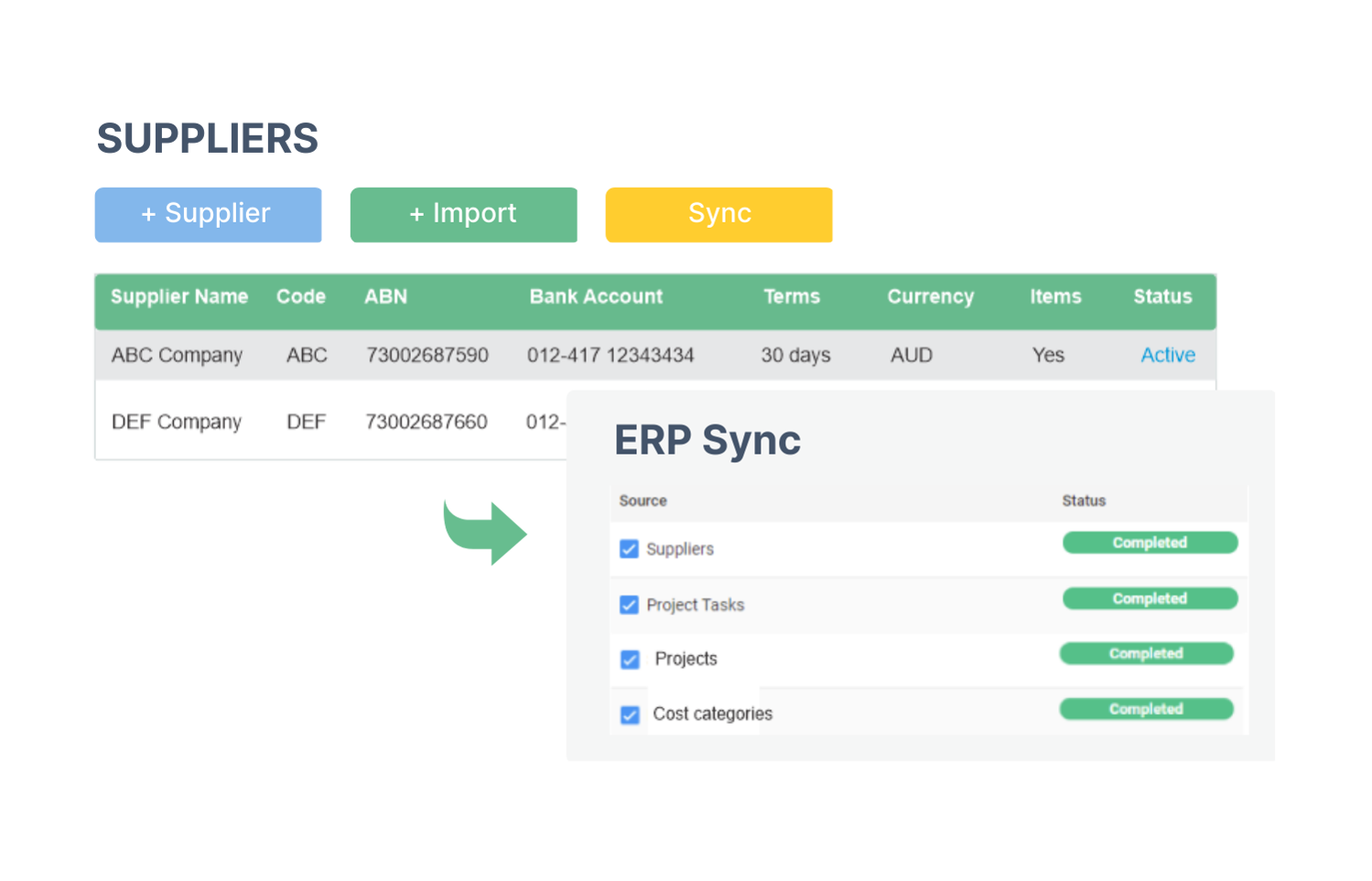This screenshot has width=1372, height=881.
Task: Toggle the Project Tasks checkbox
Action: [x=629, y=605]
